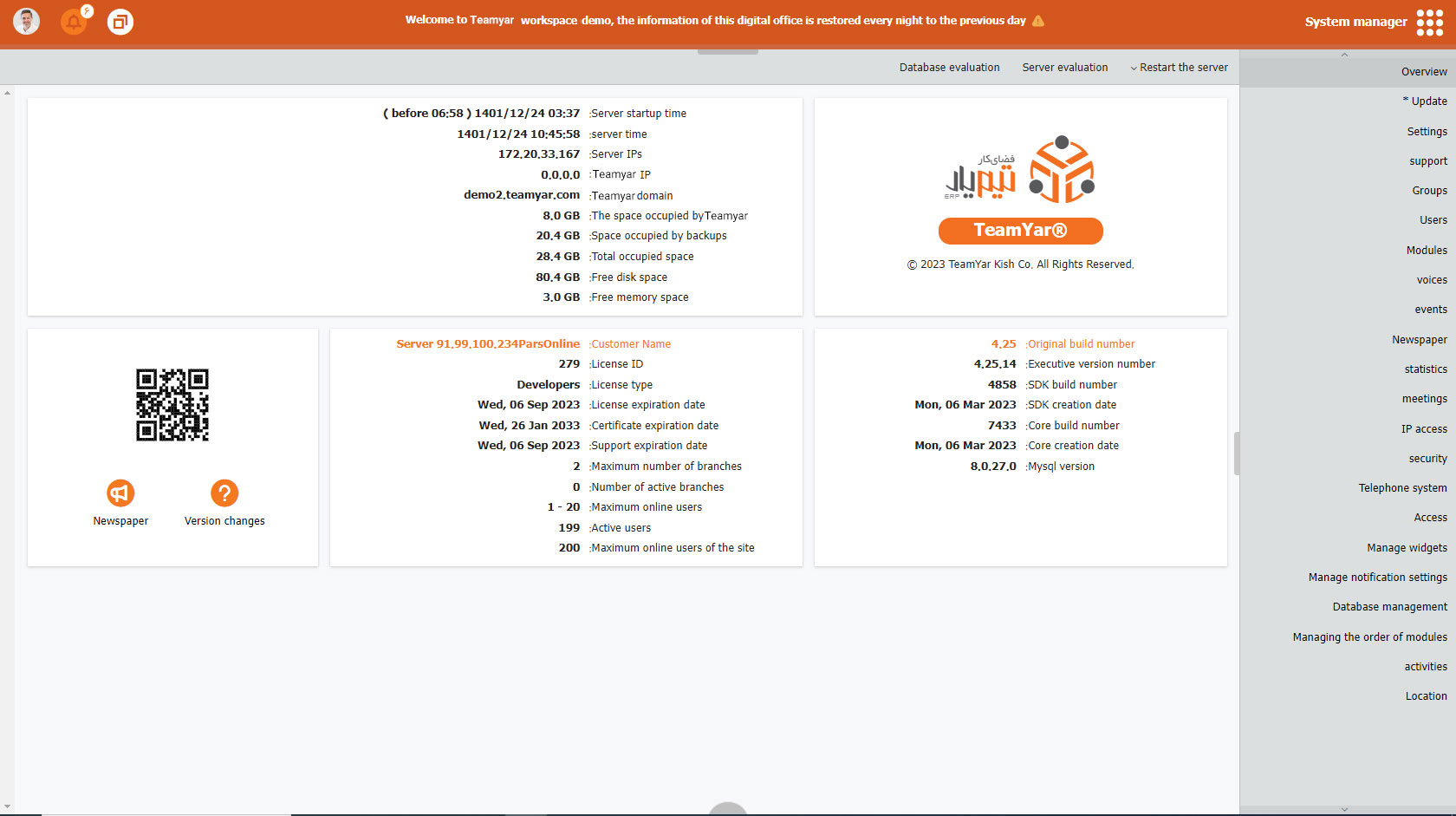This screenshot has width=1456, height=816.
Task: Click the vertical splitter handle beside sidebar
Action: click(x=1237, y=454)
